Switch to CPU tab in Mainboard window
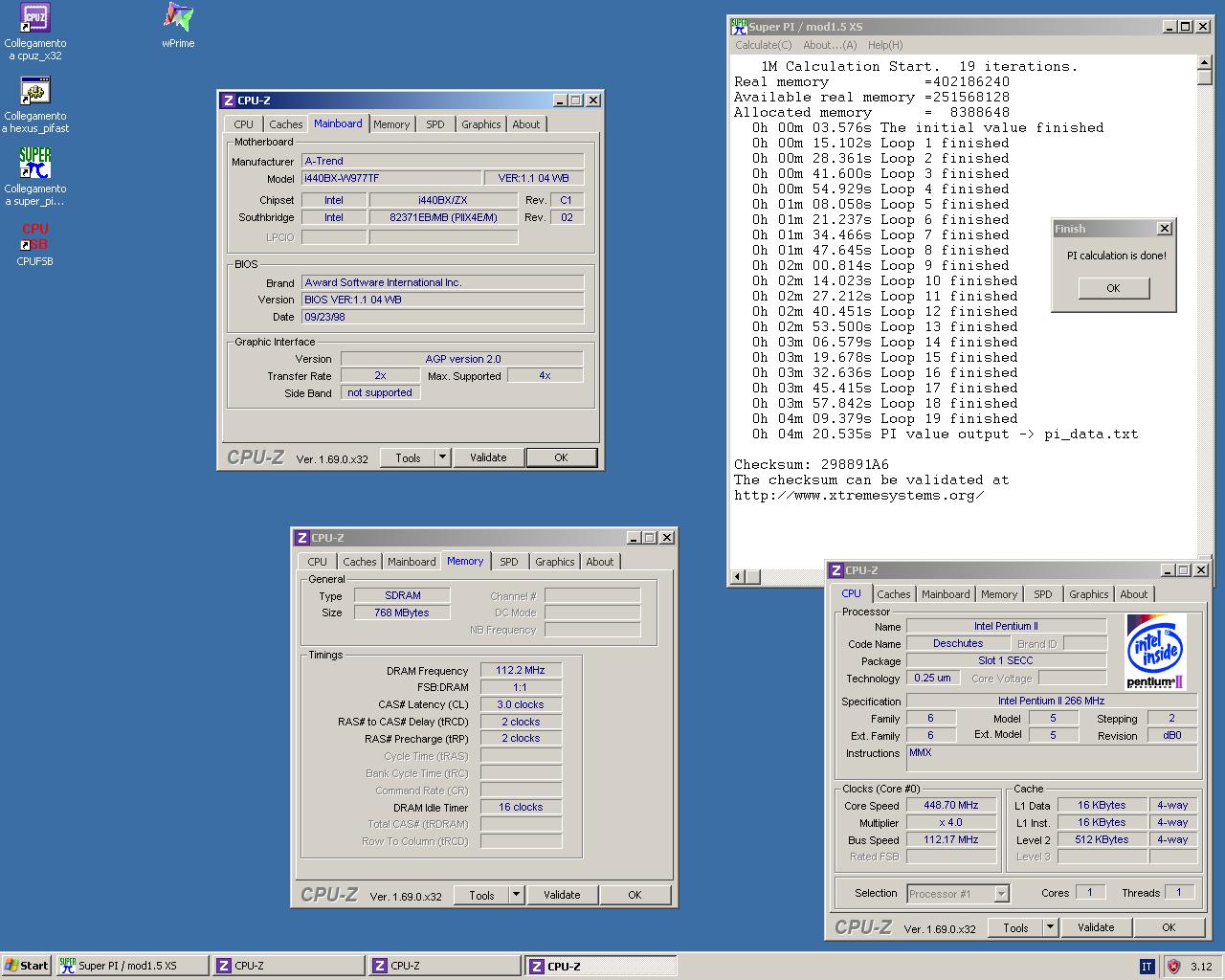1225x980 pixels. [244, 124]
